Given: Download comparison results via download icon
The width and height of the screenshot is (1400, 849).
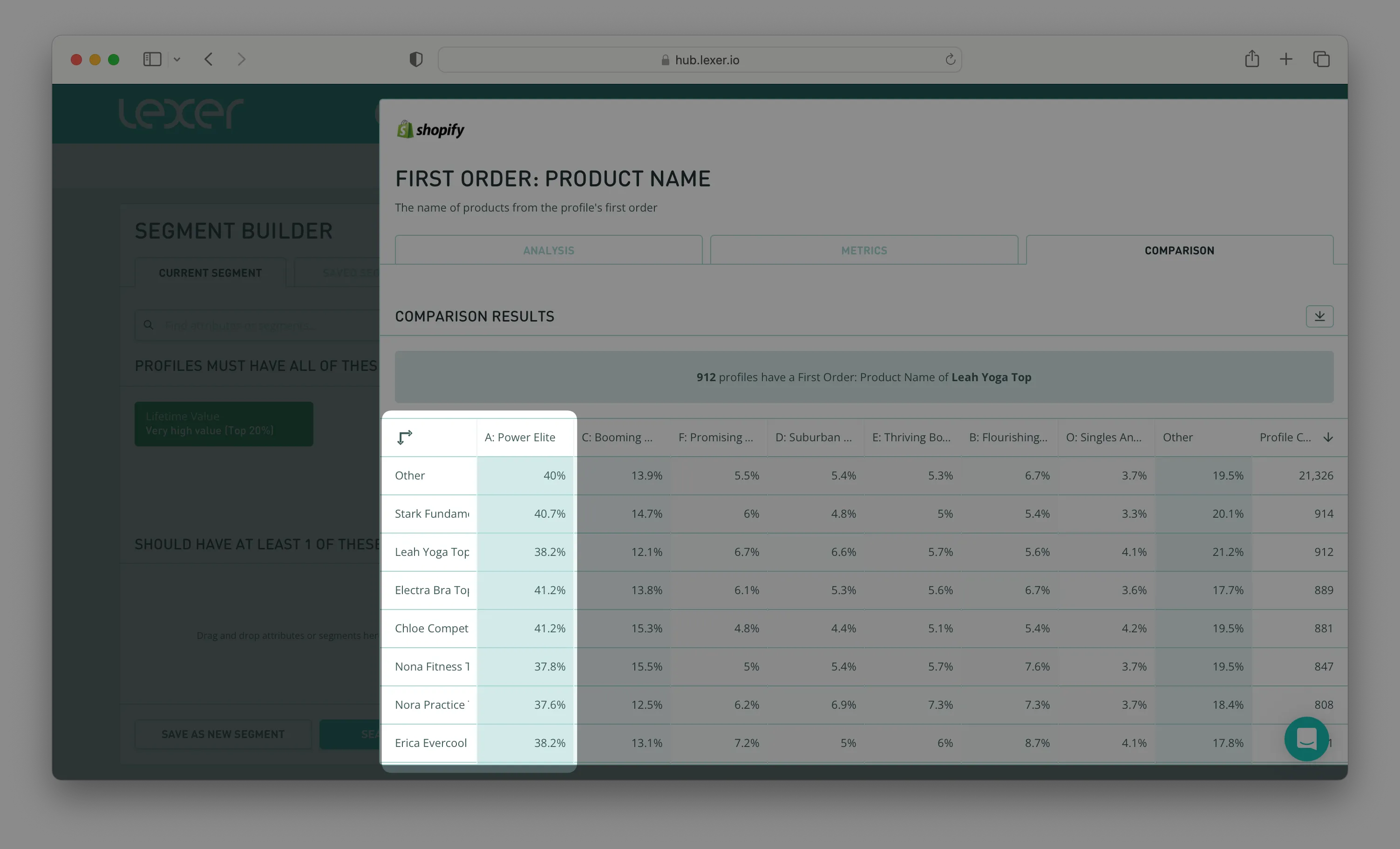Looking at the screenshot, I should pos(1319,316).
